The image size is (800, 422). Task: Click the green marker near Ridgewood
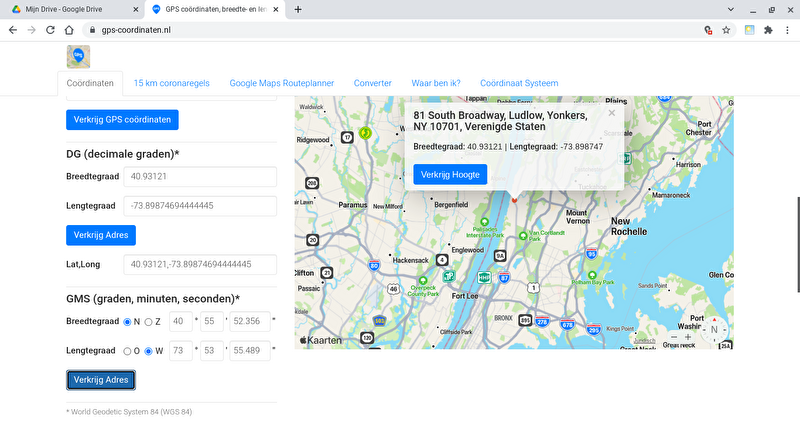pos(365,133)
